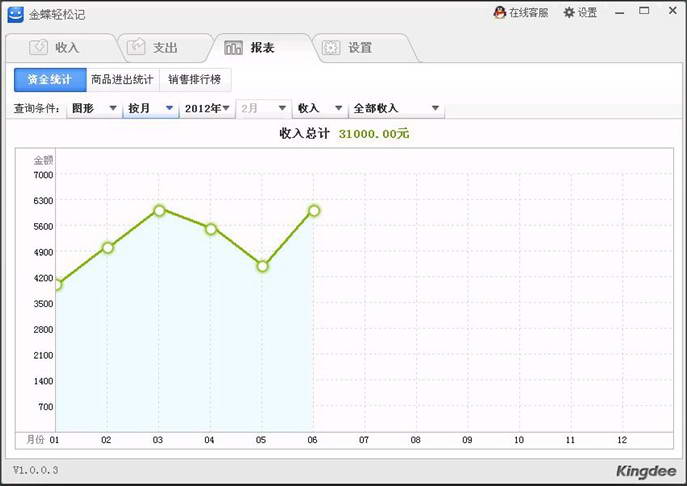The image size is (687, 486).
Task: Click the month 02 data point
Action: [x=108, y=248]
